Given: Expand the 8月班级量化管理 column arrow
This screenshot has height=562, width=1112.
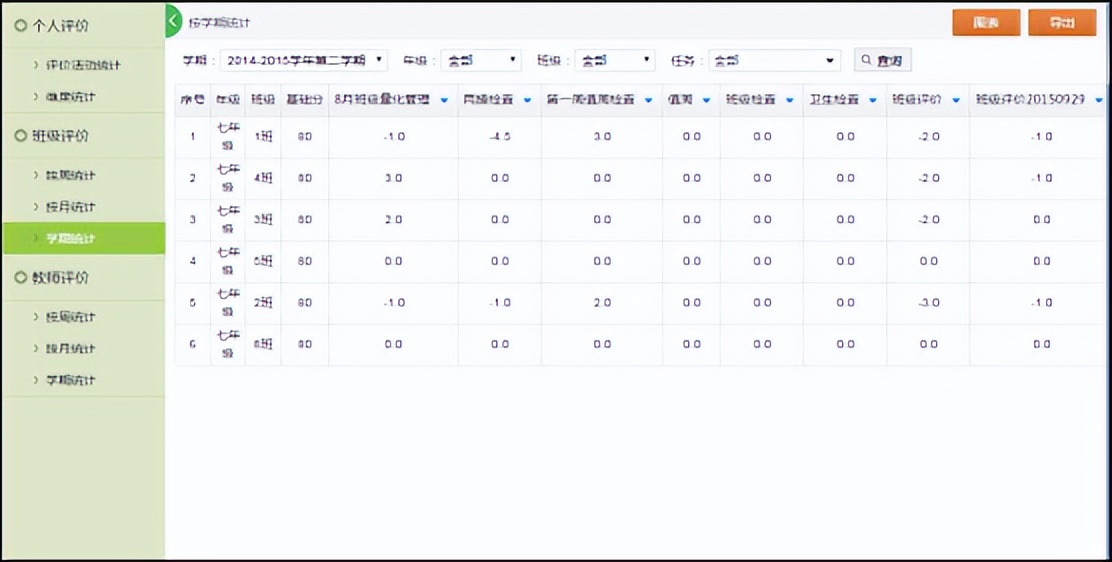Looking at the screenshot, I should click(444, 101).
